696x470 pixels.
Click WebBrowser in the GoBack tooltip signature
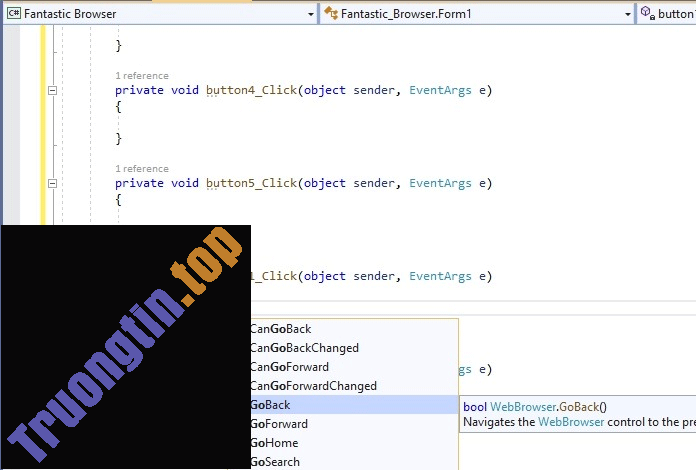tap(517, 407)
